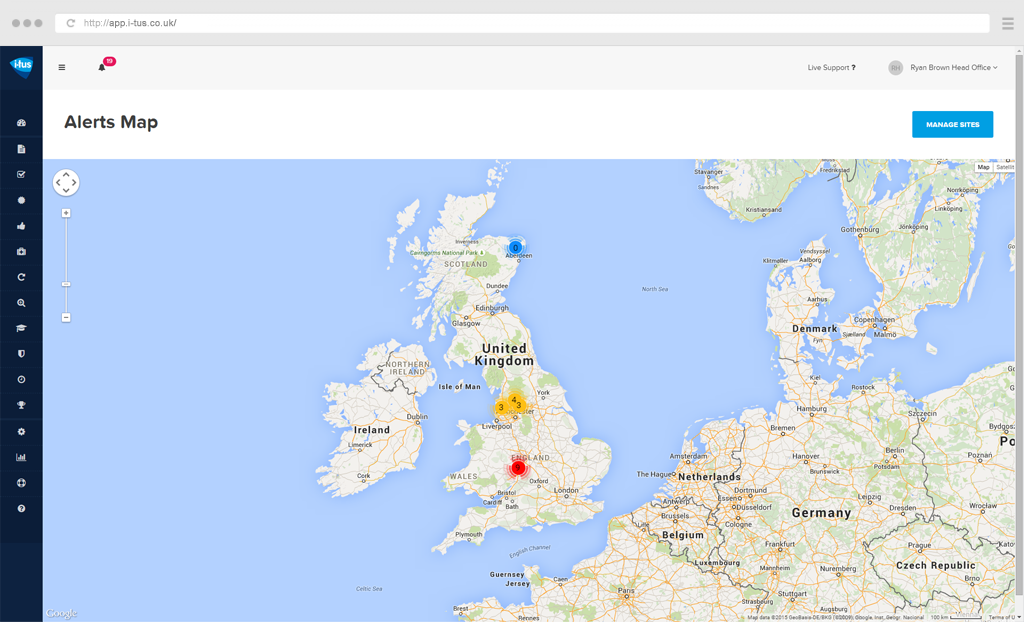Screen dimensions: 1024x622
Task: Open the graduation cap training icon
Action: tap(22, 328)
